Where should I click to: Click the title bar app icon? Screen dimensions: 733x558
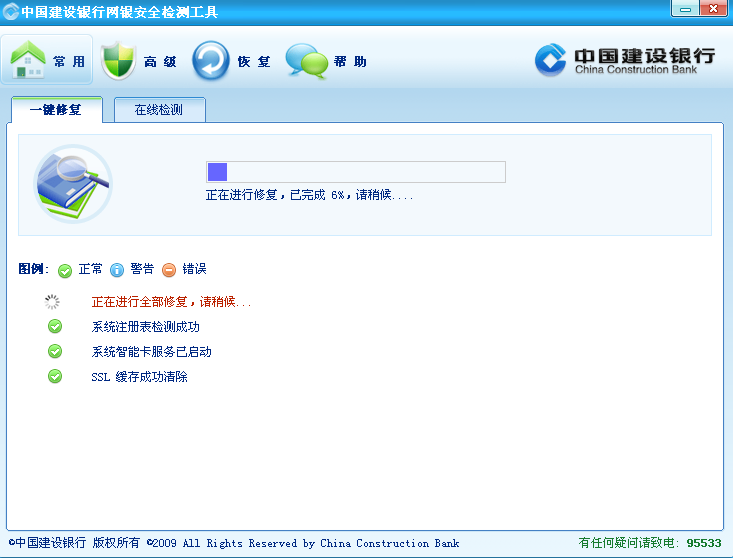tap(10, 11)
